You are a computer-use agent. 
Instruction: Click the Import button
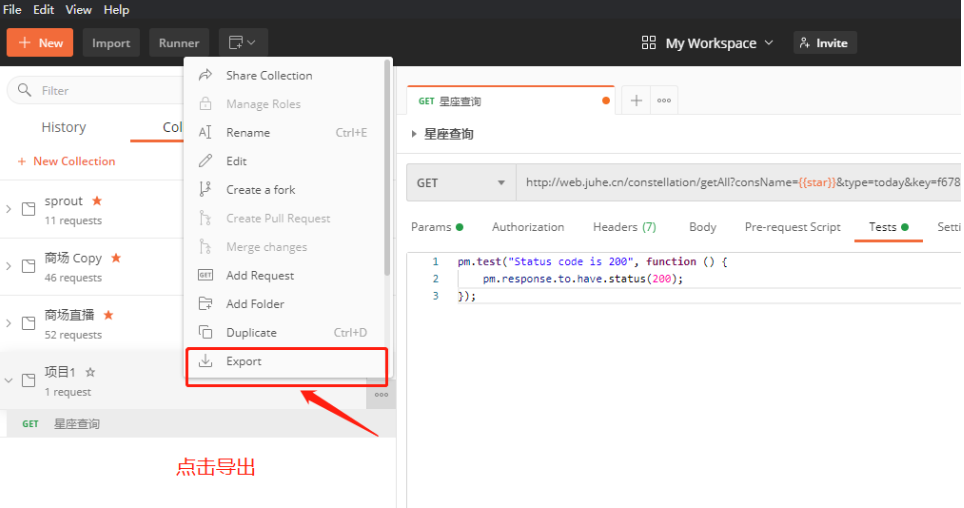pyautogui.click(x=111, y=42)
